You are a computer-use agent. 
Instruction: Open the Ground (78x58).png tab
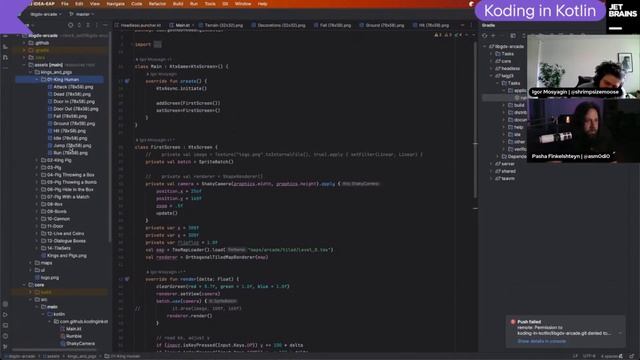click(382, 25)
